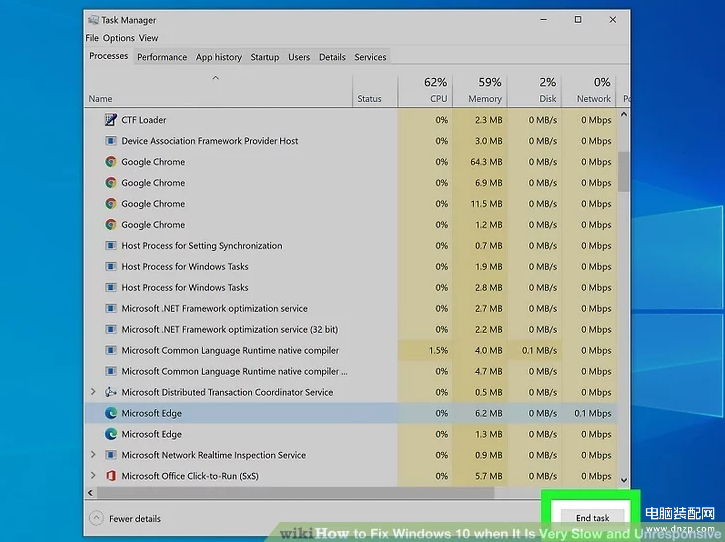
Task: Click the Task Manager title bar icon
Action: (93, 20)
